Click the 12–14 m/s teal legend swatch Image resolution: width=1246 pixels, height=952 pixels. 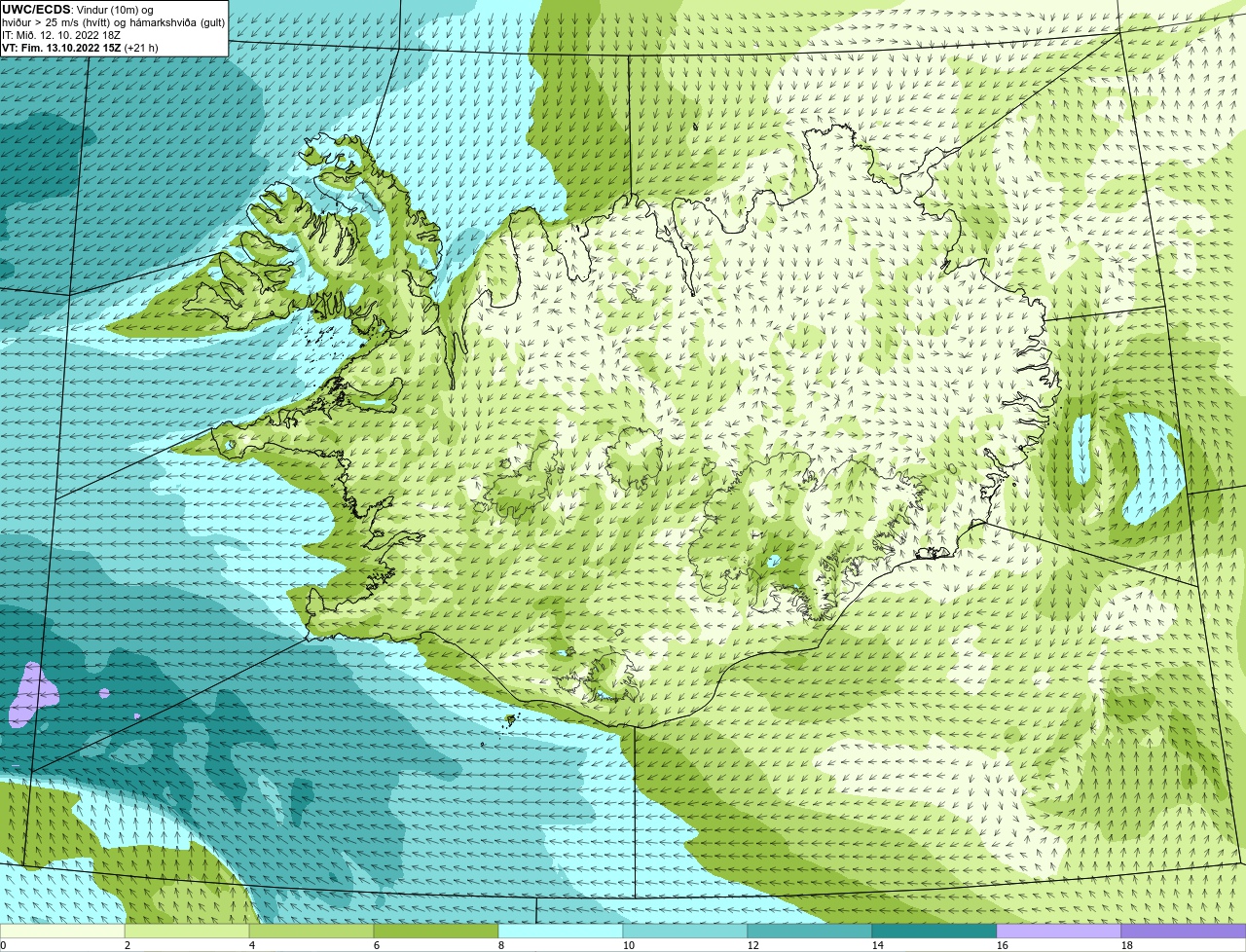[x=810, y=931]
